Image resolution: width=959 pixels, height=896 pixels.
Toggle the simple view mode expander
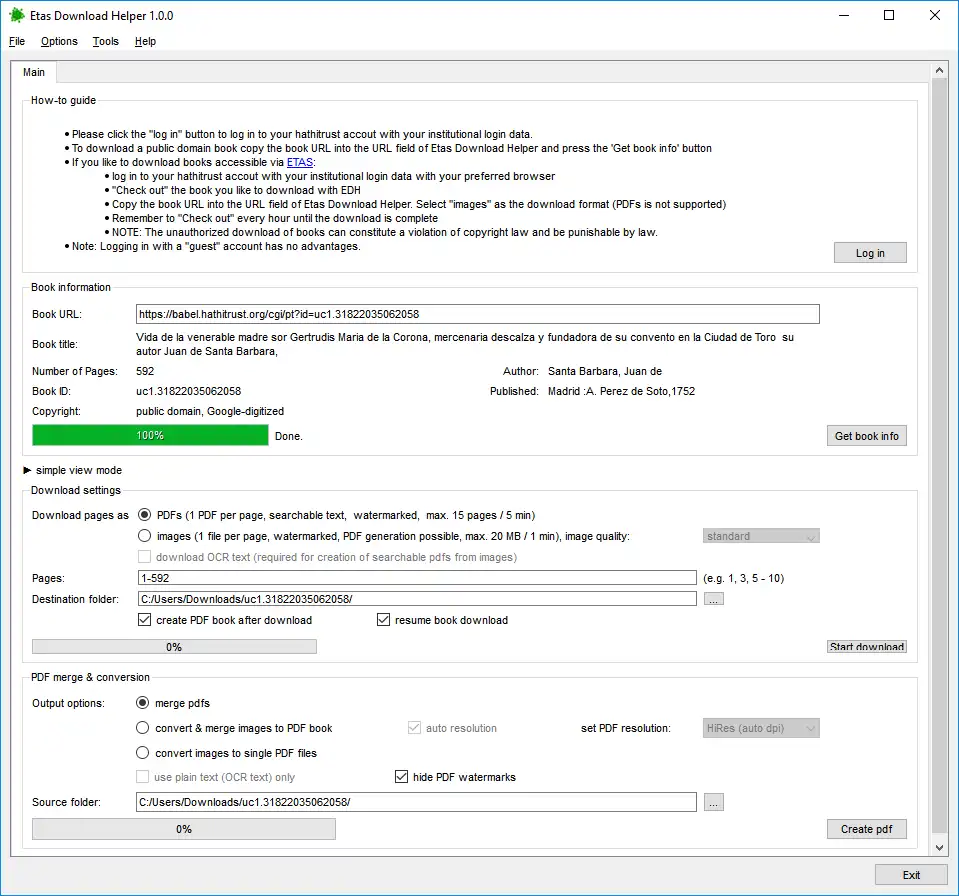pyautogui.click(x=27, y=470)
